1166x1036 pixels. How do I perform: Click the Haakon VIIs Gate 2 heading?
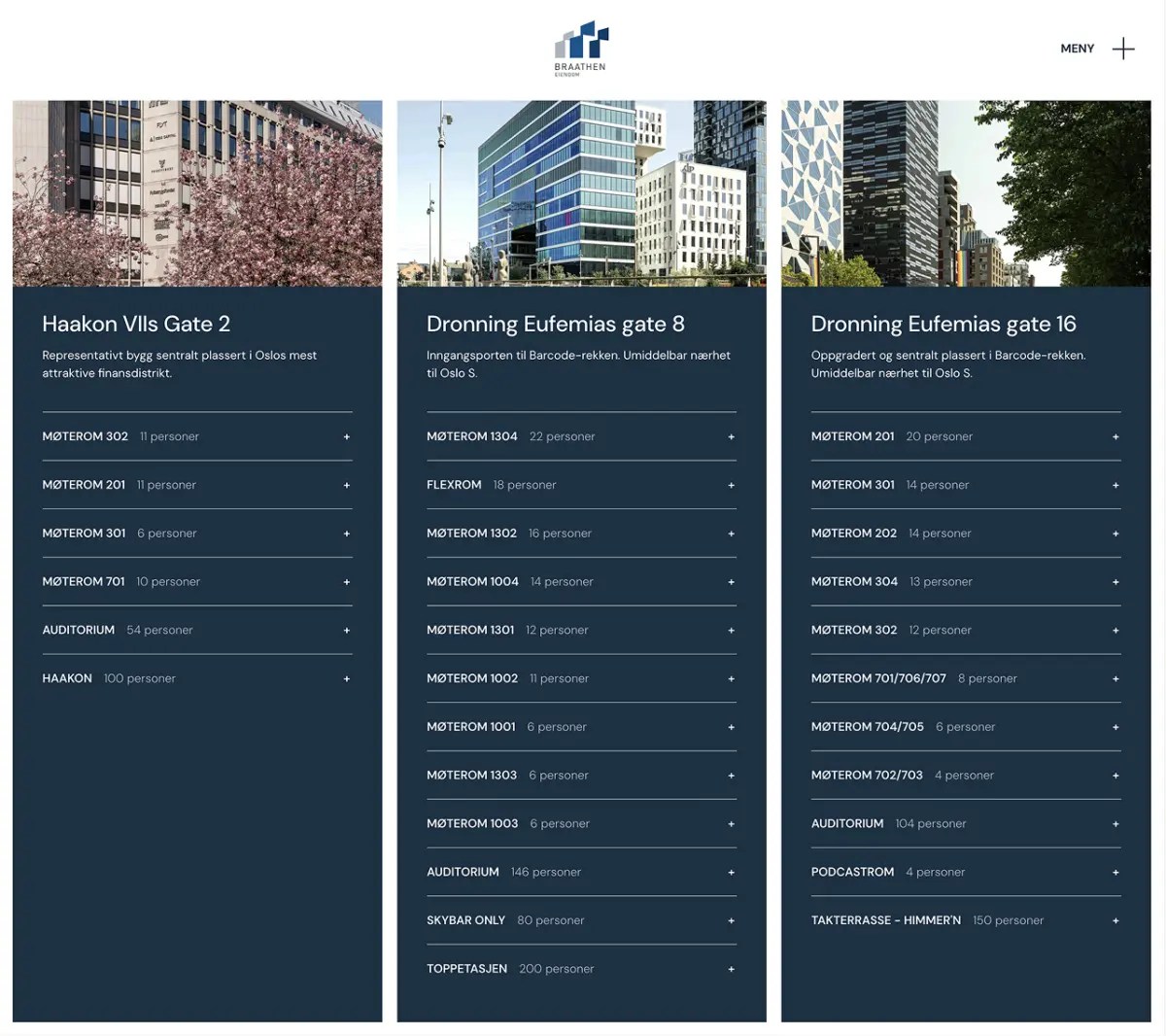(136, 324)
